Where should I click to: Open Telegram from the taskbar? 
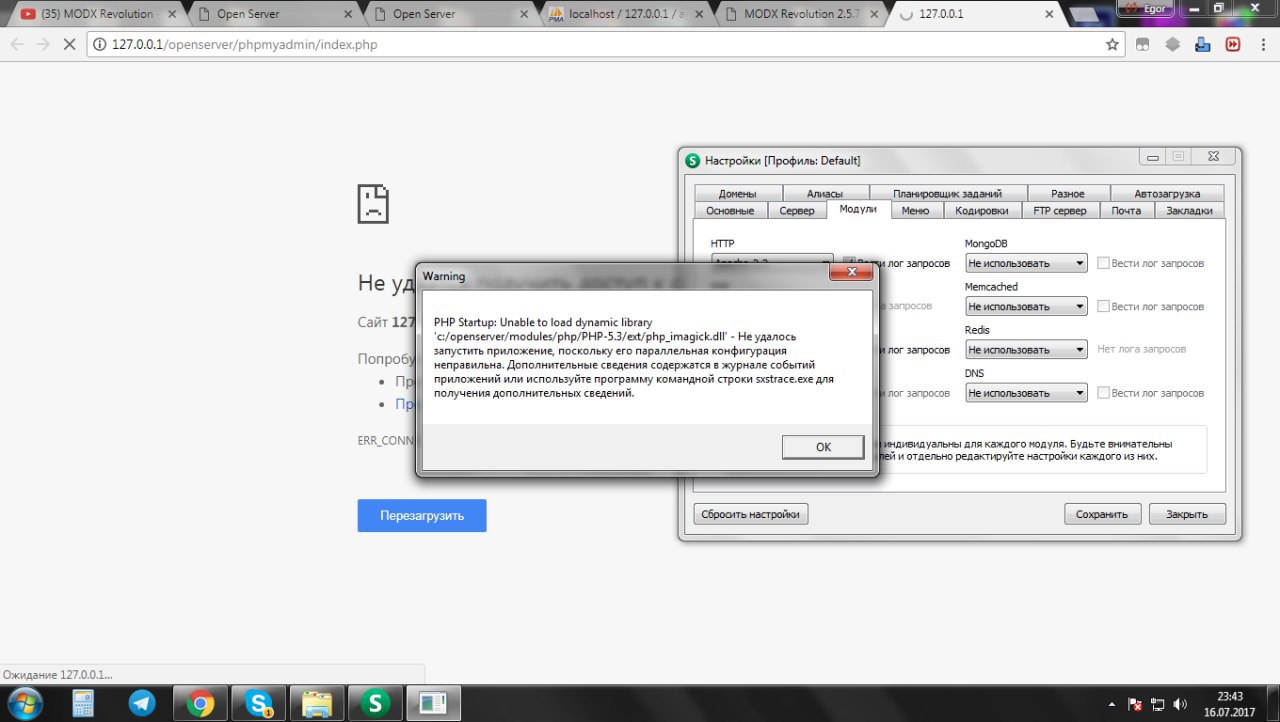point(142,703)
